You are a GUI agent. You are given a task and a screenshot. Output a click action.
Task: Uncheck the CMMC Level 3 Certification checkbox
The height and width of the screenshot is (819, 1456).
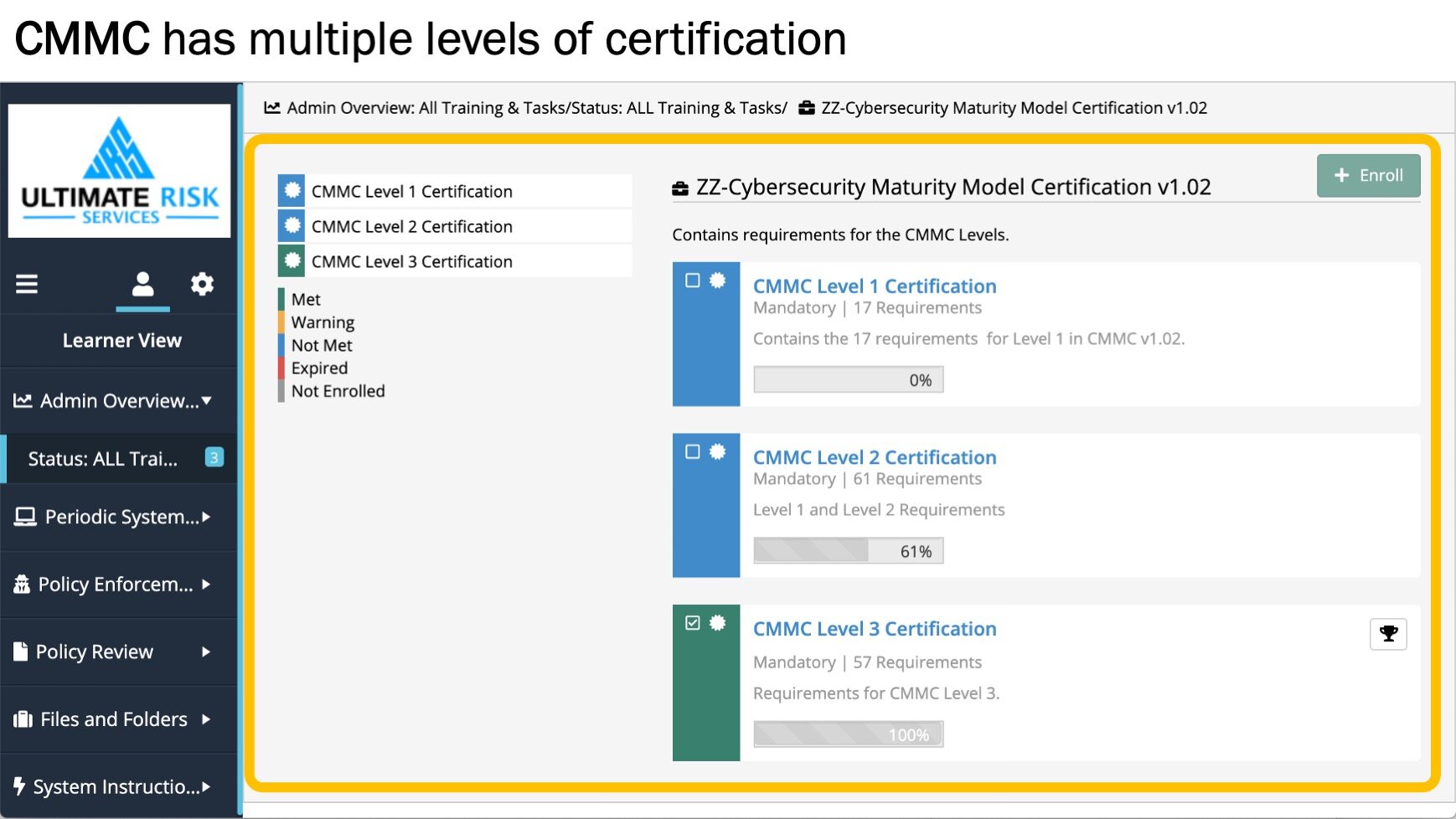click(x=693, y=623)
